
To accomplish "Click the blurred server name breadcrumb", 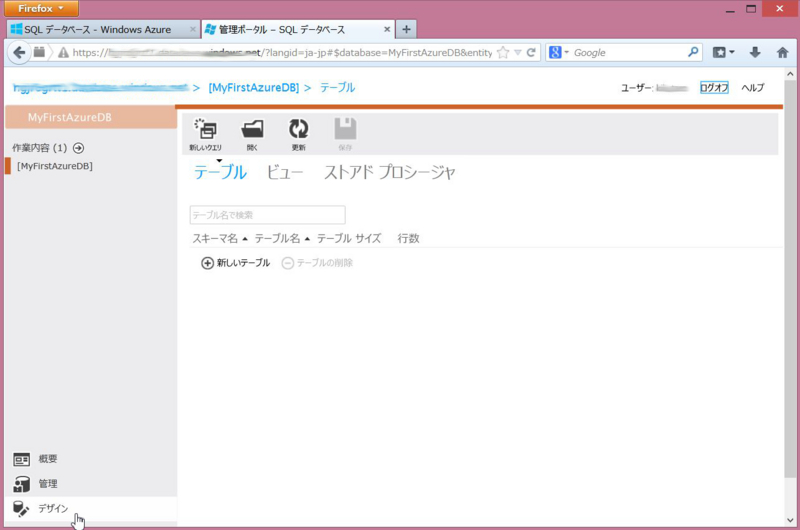I will pyautogui.click(x=101, y=88).
